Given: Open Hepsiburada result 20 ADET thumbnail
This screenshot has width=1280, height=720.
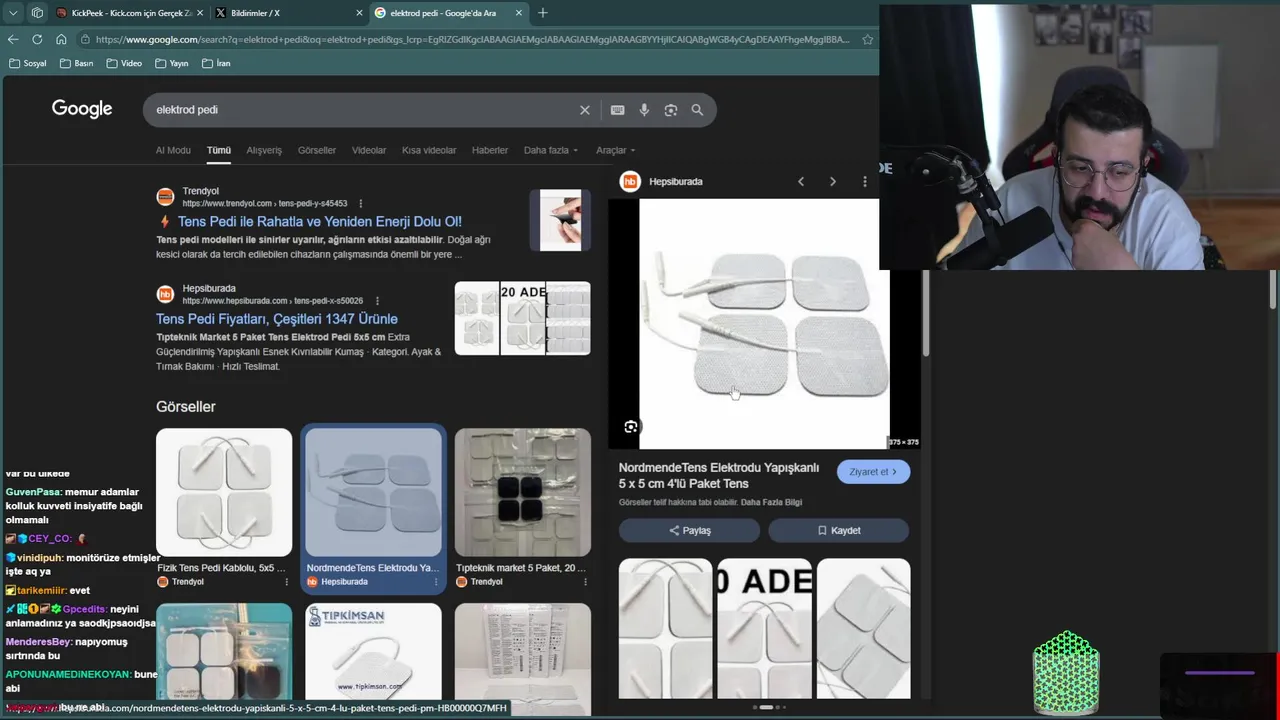Looking at the screenshot, I should [523, 318].
